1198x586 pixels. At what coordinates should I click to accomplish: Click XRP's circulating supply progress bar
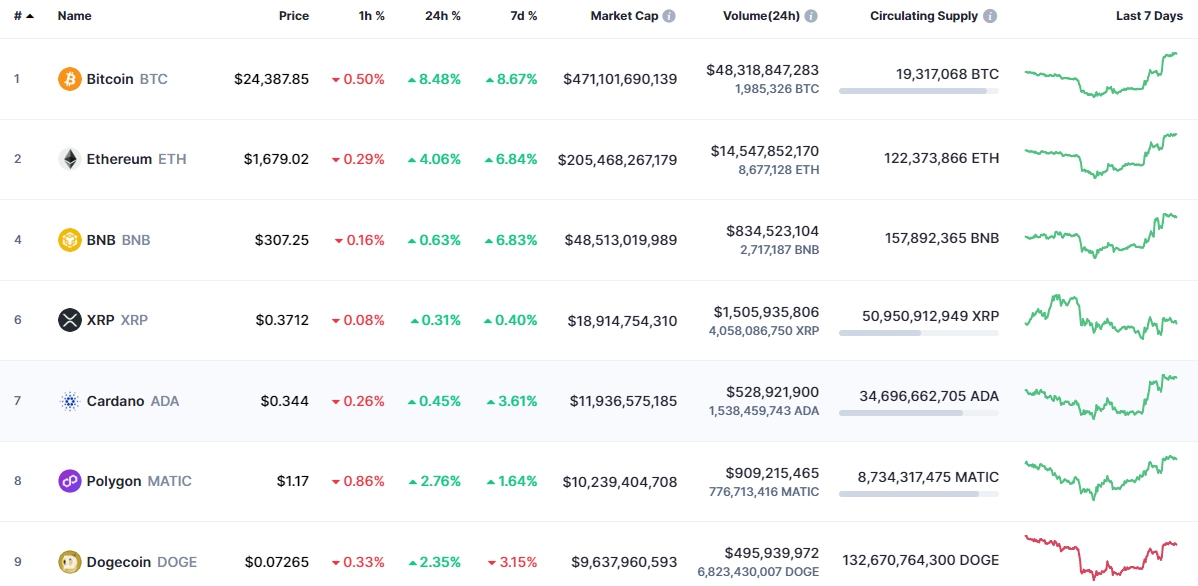[x=918, y=333]
